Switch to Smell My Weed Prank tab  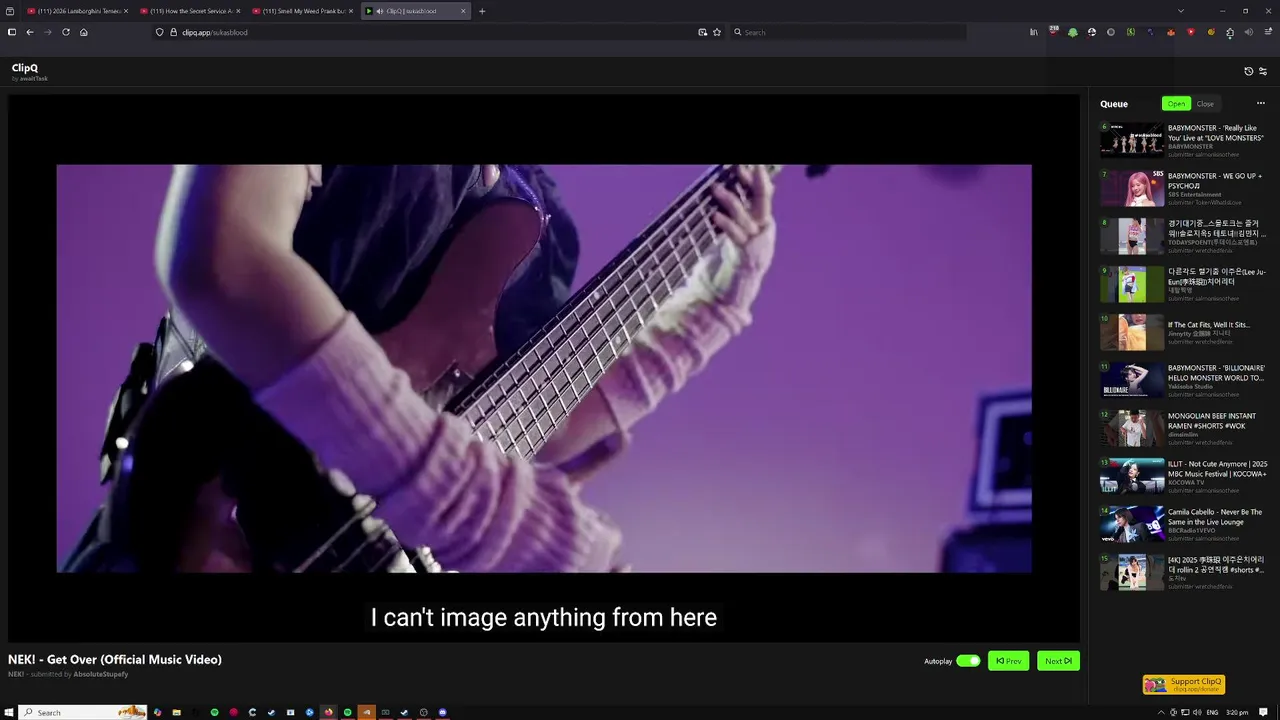[x=300, y=11]
